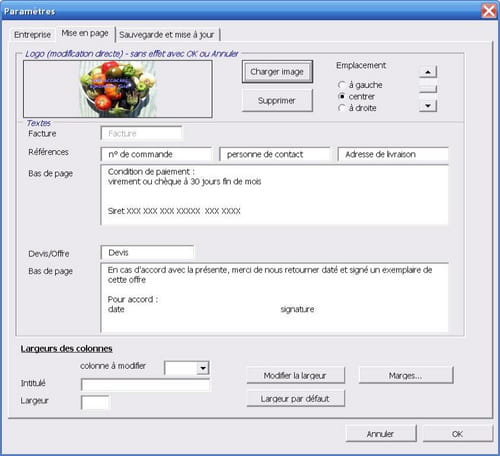
Task: Click the Annuler button
Action: tap(381, 434)
